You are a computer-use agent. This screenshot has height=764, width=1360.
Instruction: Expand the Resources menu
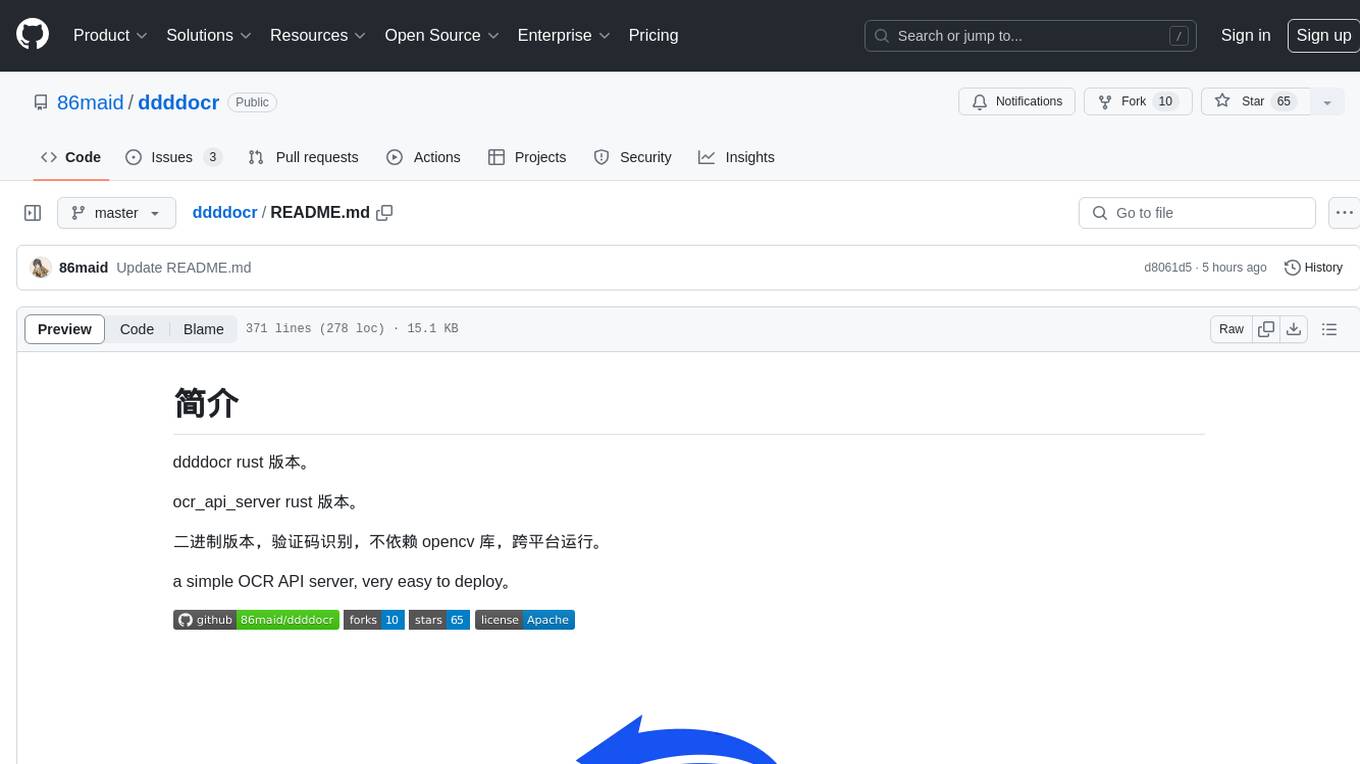click(x=318, y=35)
